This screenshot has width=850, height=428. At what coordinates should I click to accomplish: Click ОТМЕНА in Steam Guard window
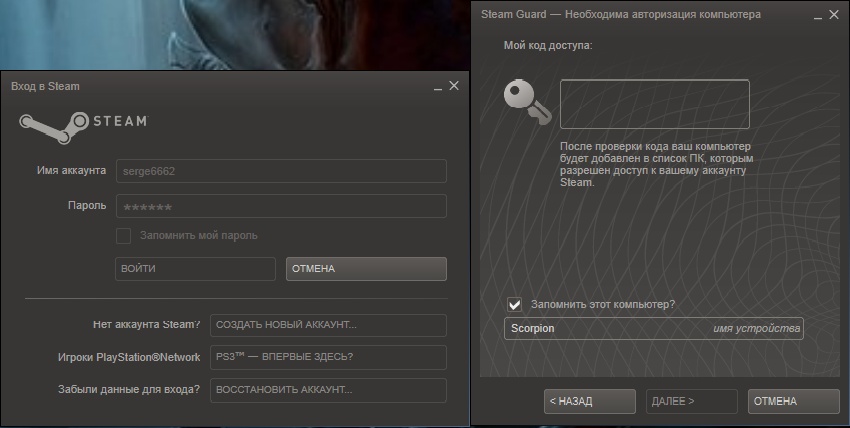pos(794,401)
